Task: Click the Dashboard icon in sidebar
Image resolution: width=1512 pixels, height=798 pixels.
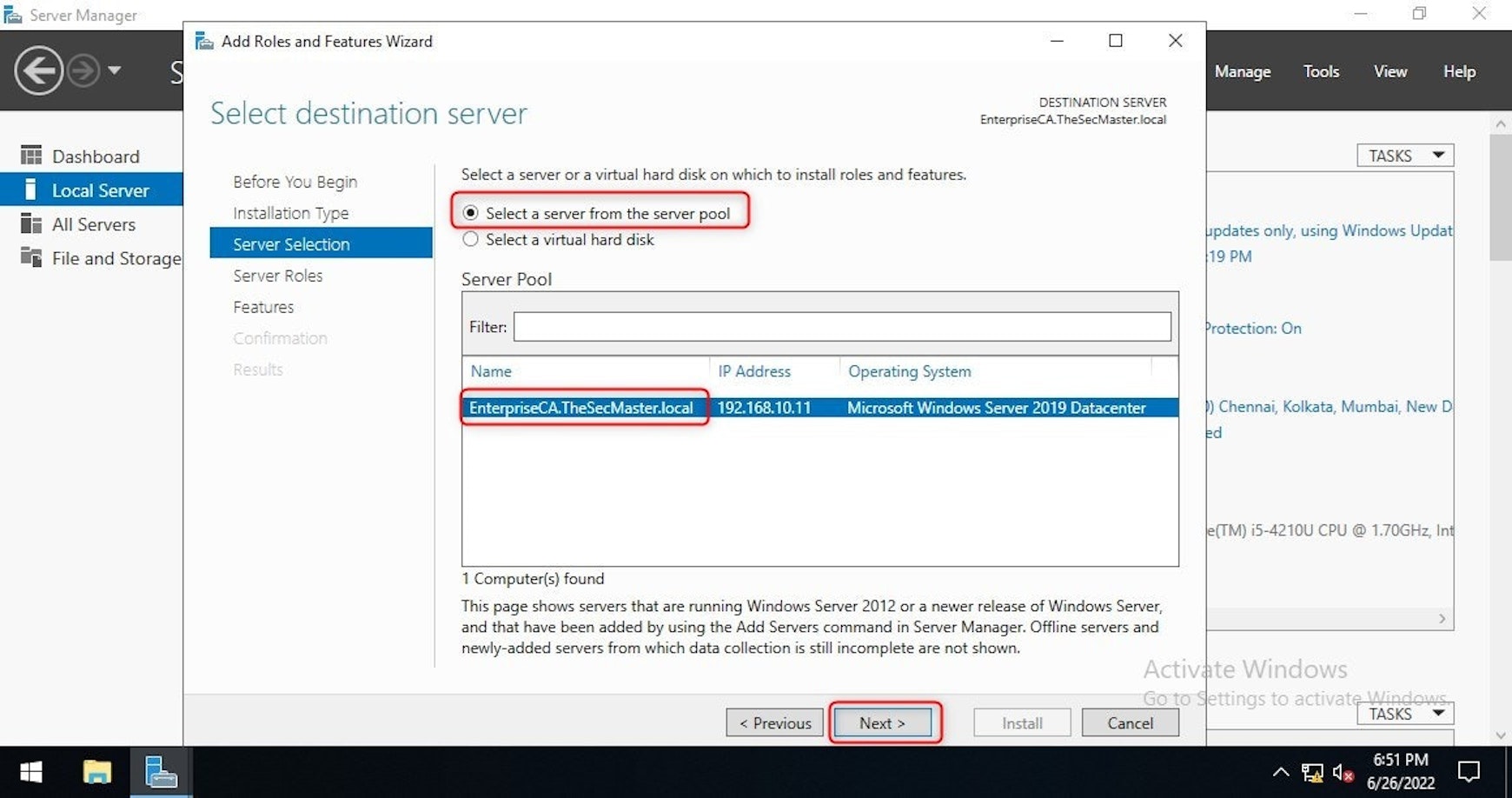Action: pyautogui.click(x=31, y=156)
